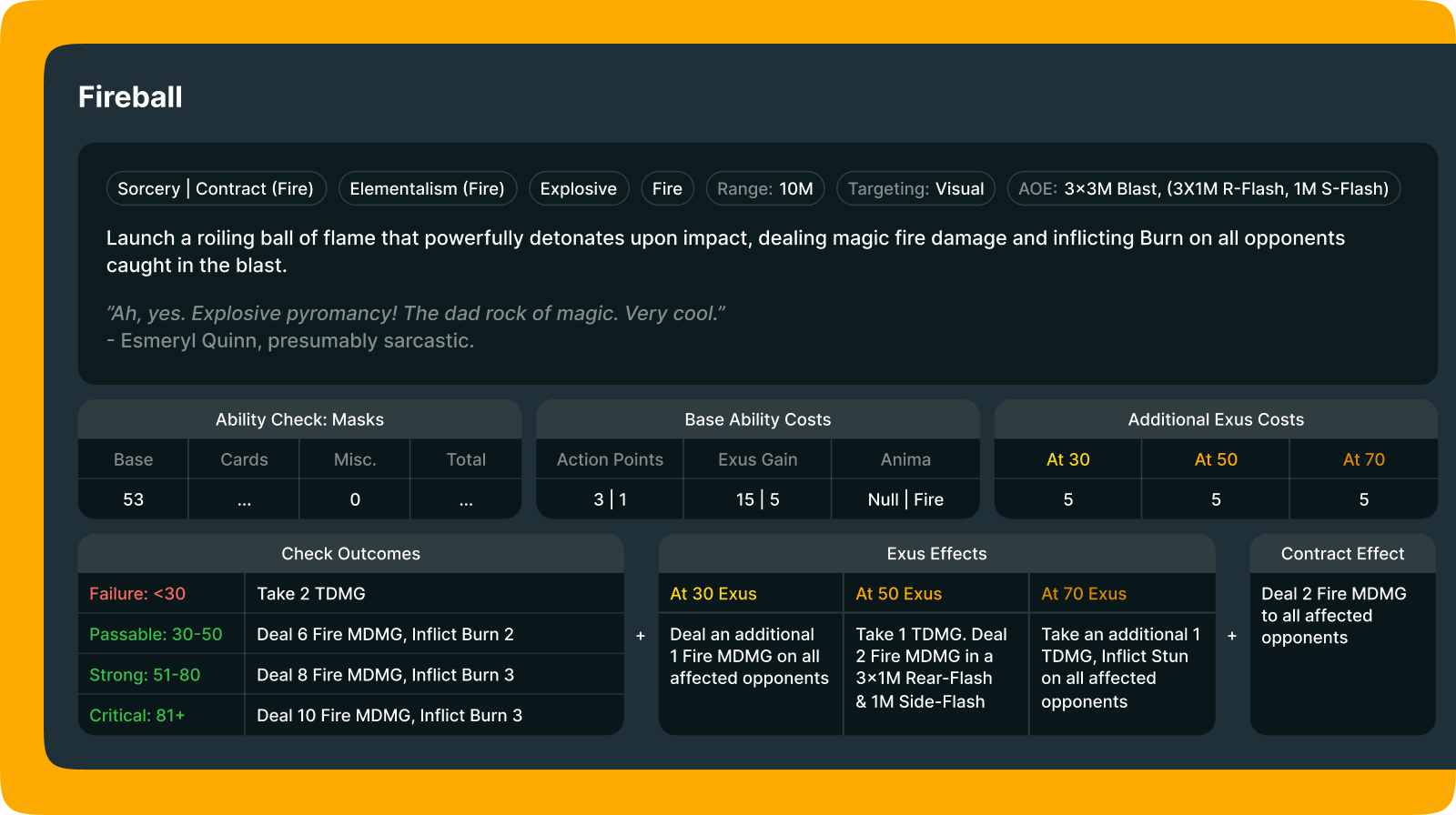
Task: Select the Cards column header
Action: (x=244, y=459)
